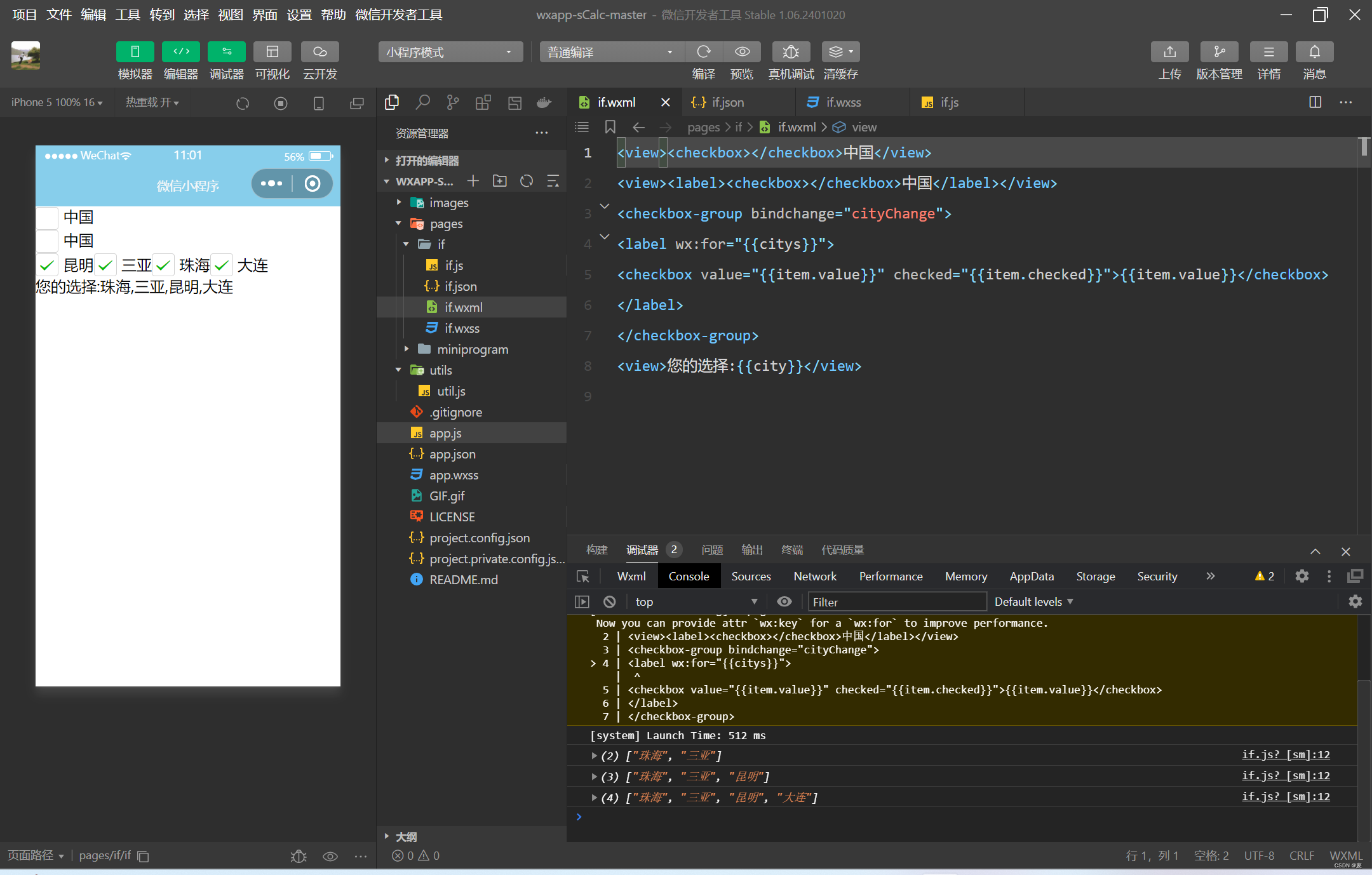
Task: Open the Network devtools tab
Action: pyautogui.click(x=815, y=576)
